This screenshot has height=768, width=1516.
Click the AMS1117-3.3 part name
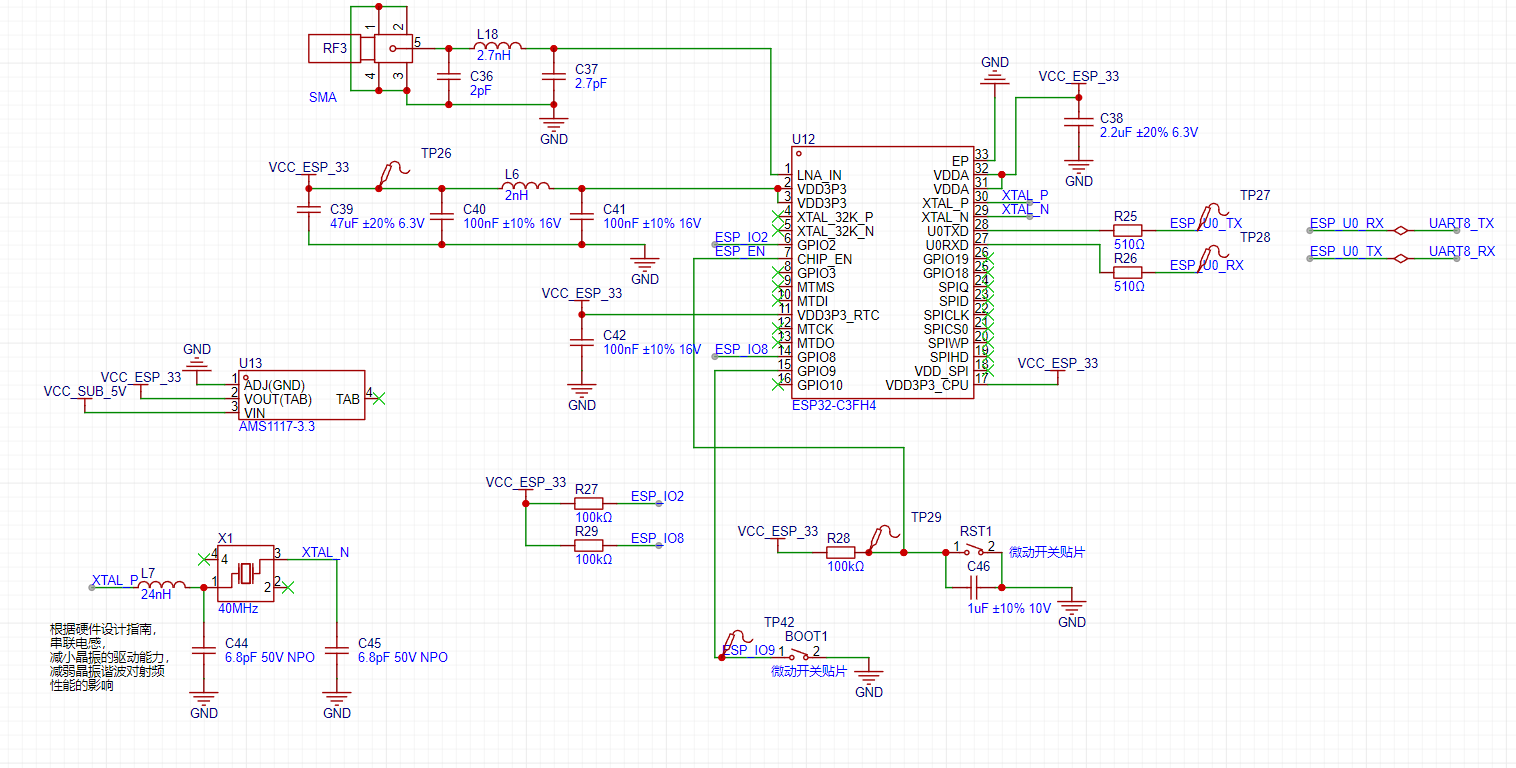(x=276, y=426)
